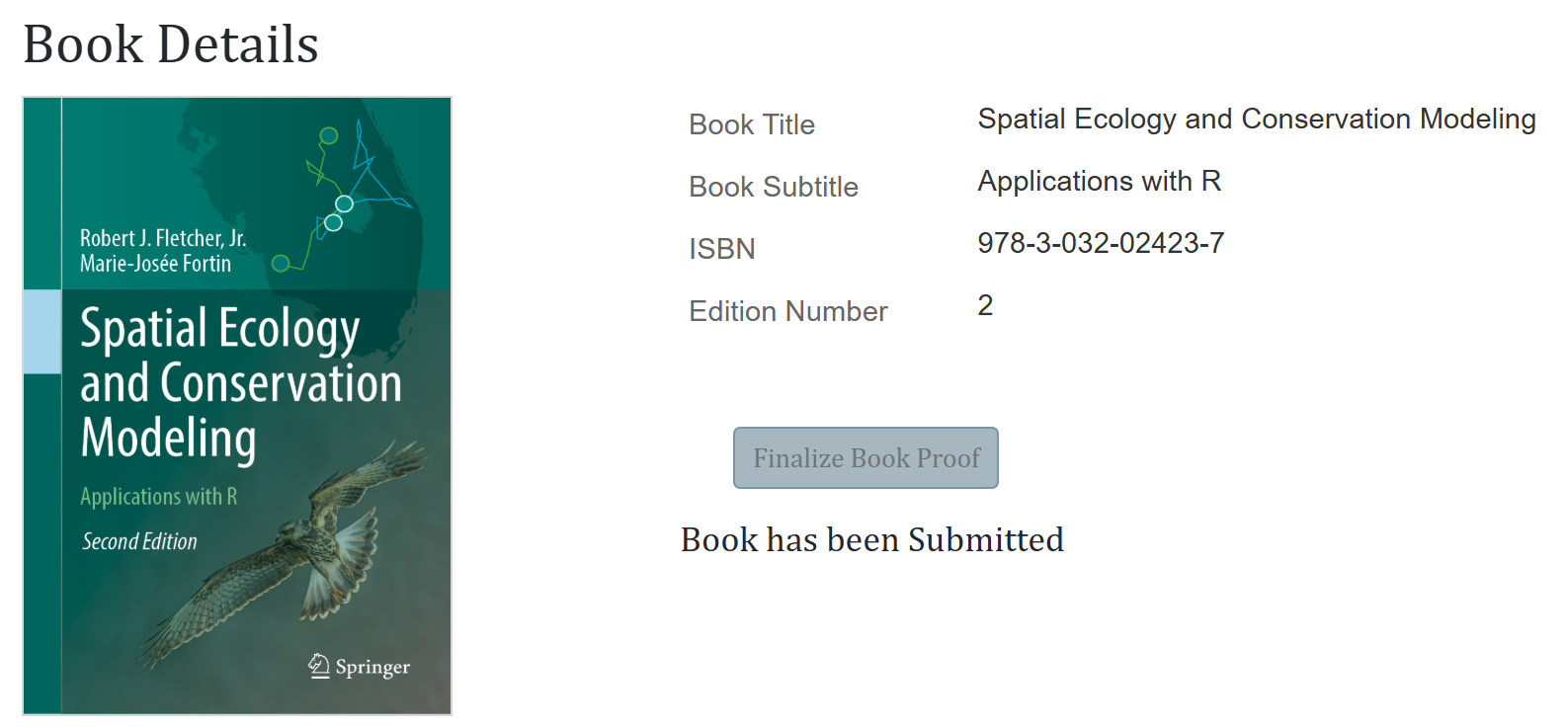The height and width of the screenshot is (727, 1568).
Task: Select the ISBN value 978-3-032-02423-7
Action: point(1100,243)
